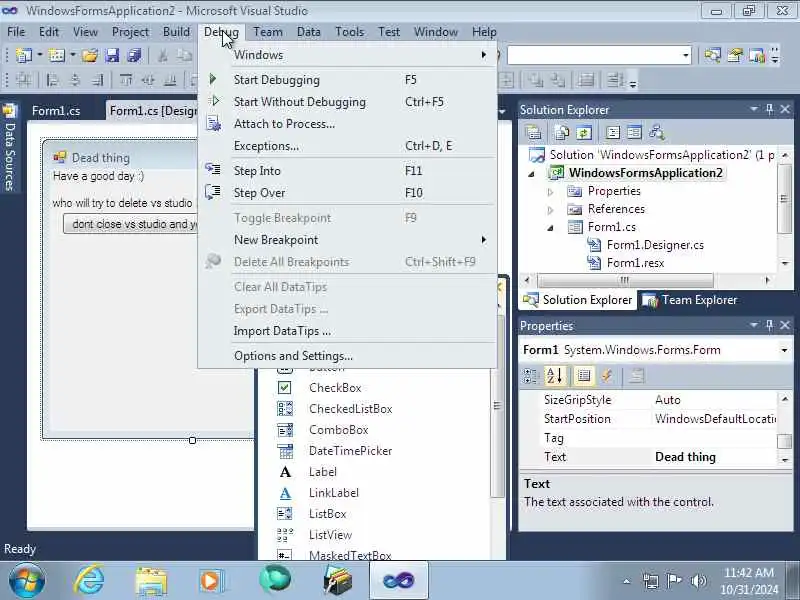Switch Properties panel to Alphabetical sort
This screenshot has height=600, width=800.
point(555,376)
